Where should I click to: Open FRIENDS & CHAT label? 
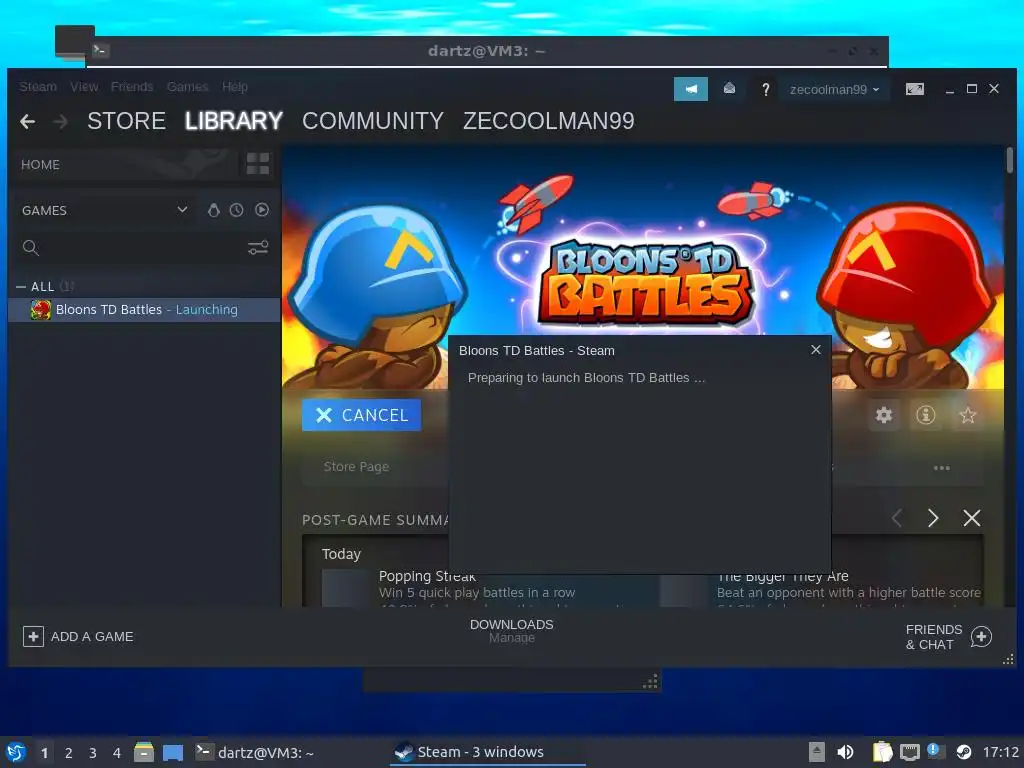pos(934,637)
